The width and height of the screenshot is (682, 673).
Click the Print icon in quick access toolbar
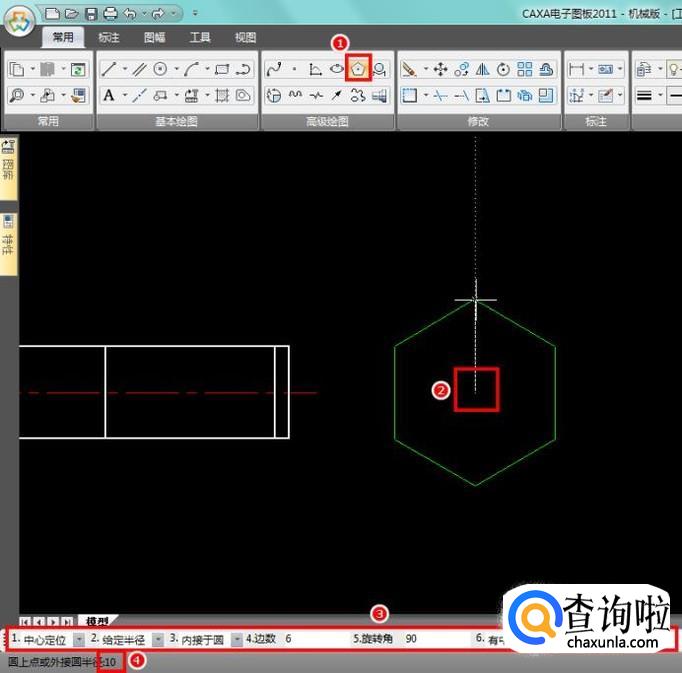[x=110, y=14]
